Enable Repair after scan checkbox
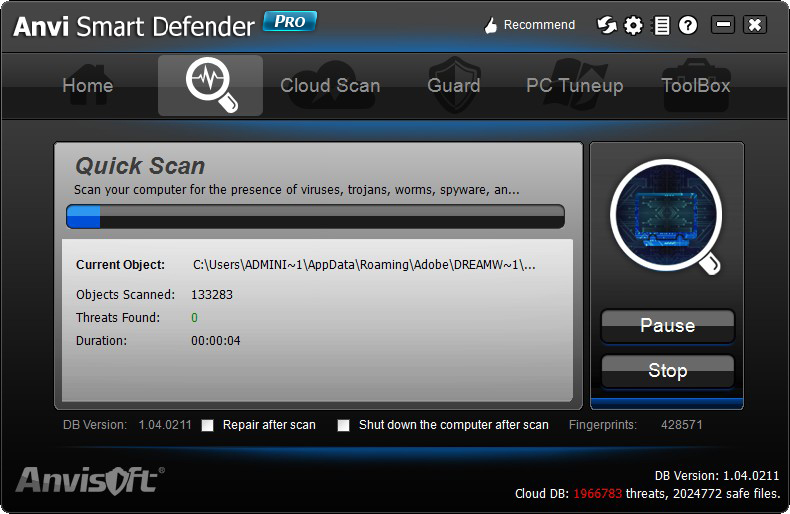This screenshot has height=514, width=790. point(208,425)
